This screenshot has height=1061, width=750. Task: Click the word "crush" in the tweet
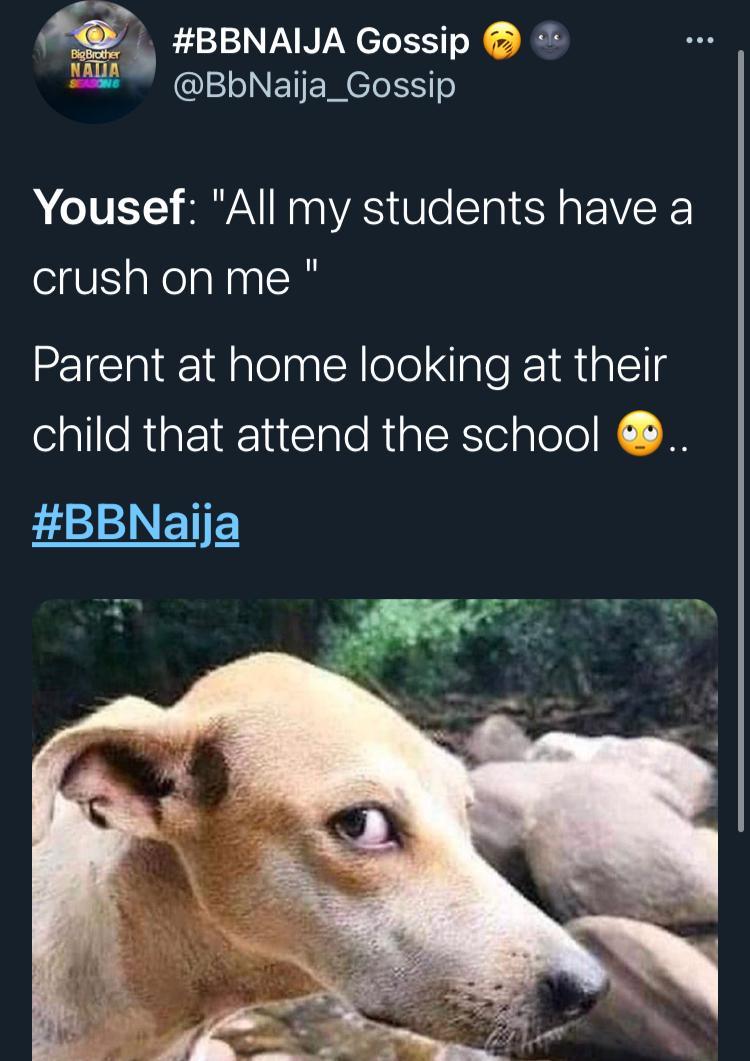point(88,277)
